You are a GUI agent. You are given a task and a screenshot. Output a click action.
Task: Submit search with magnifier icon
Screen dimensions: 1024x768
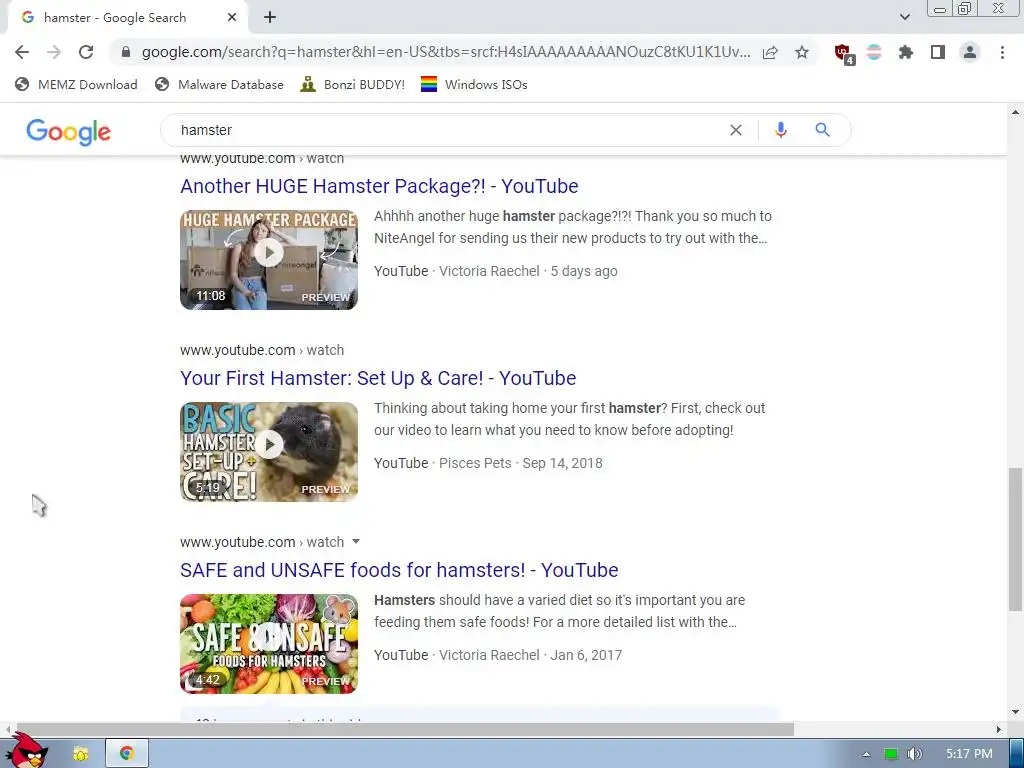[822, 130]
